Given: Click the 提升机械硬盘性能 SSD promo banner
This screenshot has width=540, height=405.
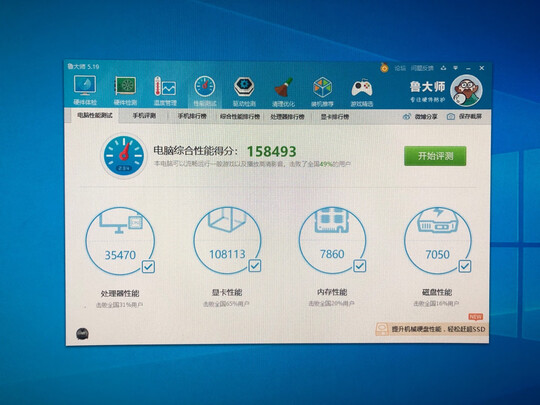Looking at the screenshot, I should coord(432,329).
